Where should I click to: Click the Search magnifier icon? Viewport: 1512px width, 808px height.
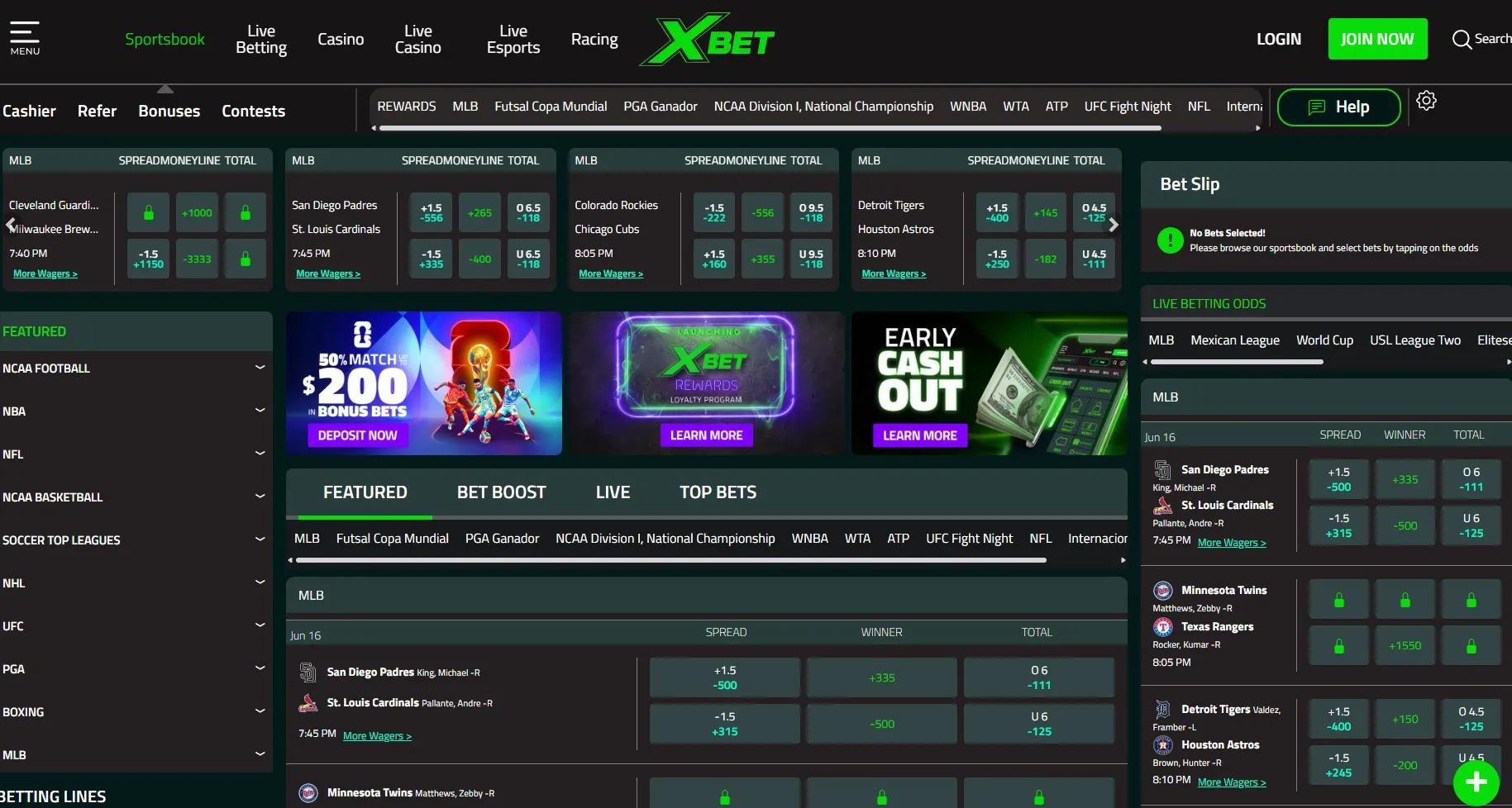1462,39
